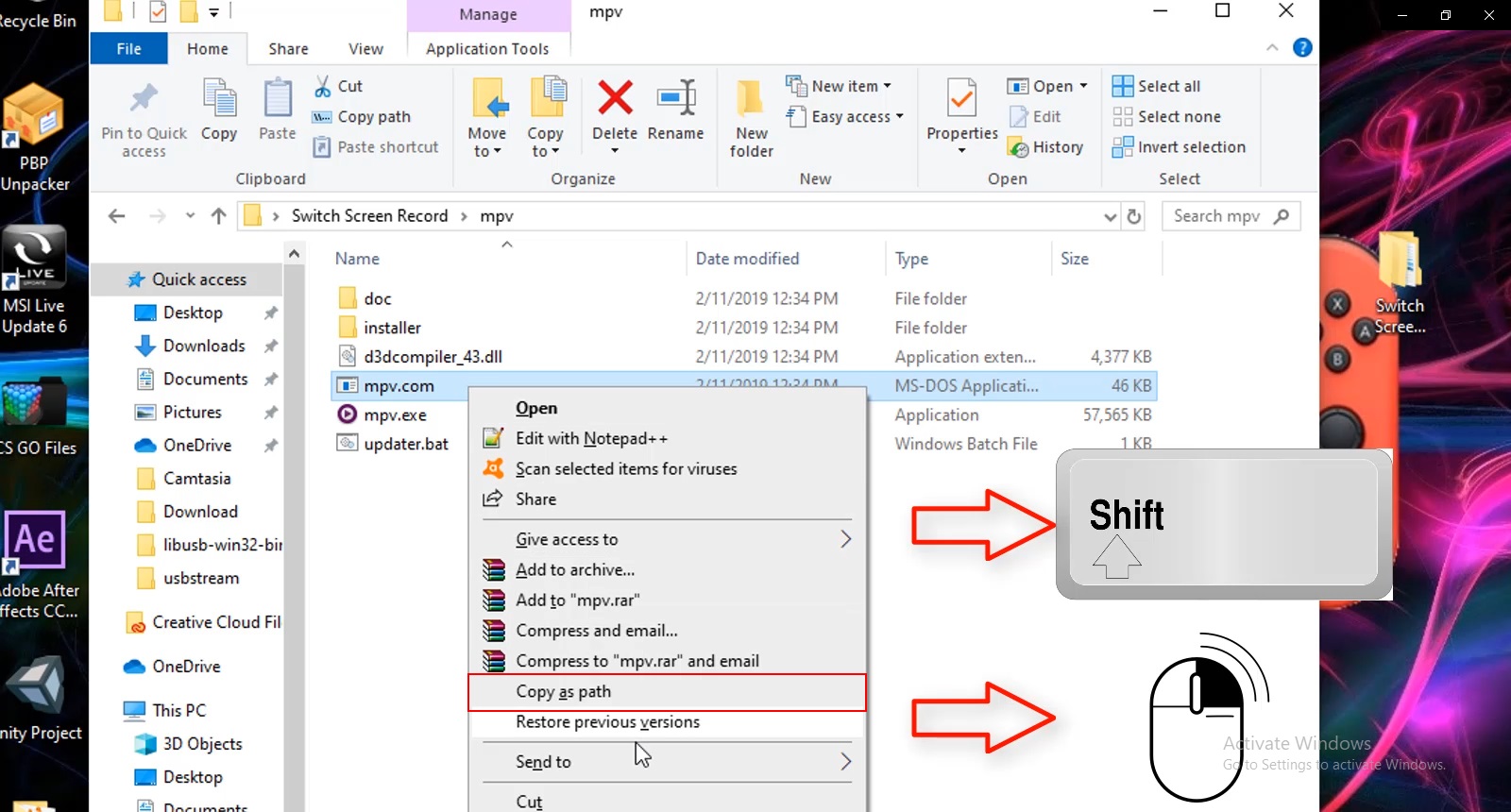Screen dimensions: 1511x812
Task: Click Edit in the Open group
Action: point(1036,117)
